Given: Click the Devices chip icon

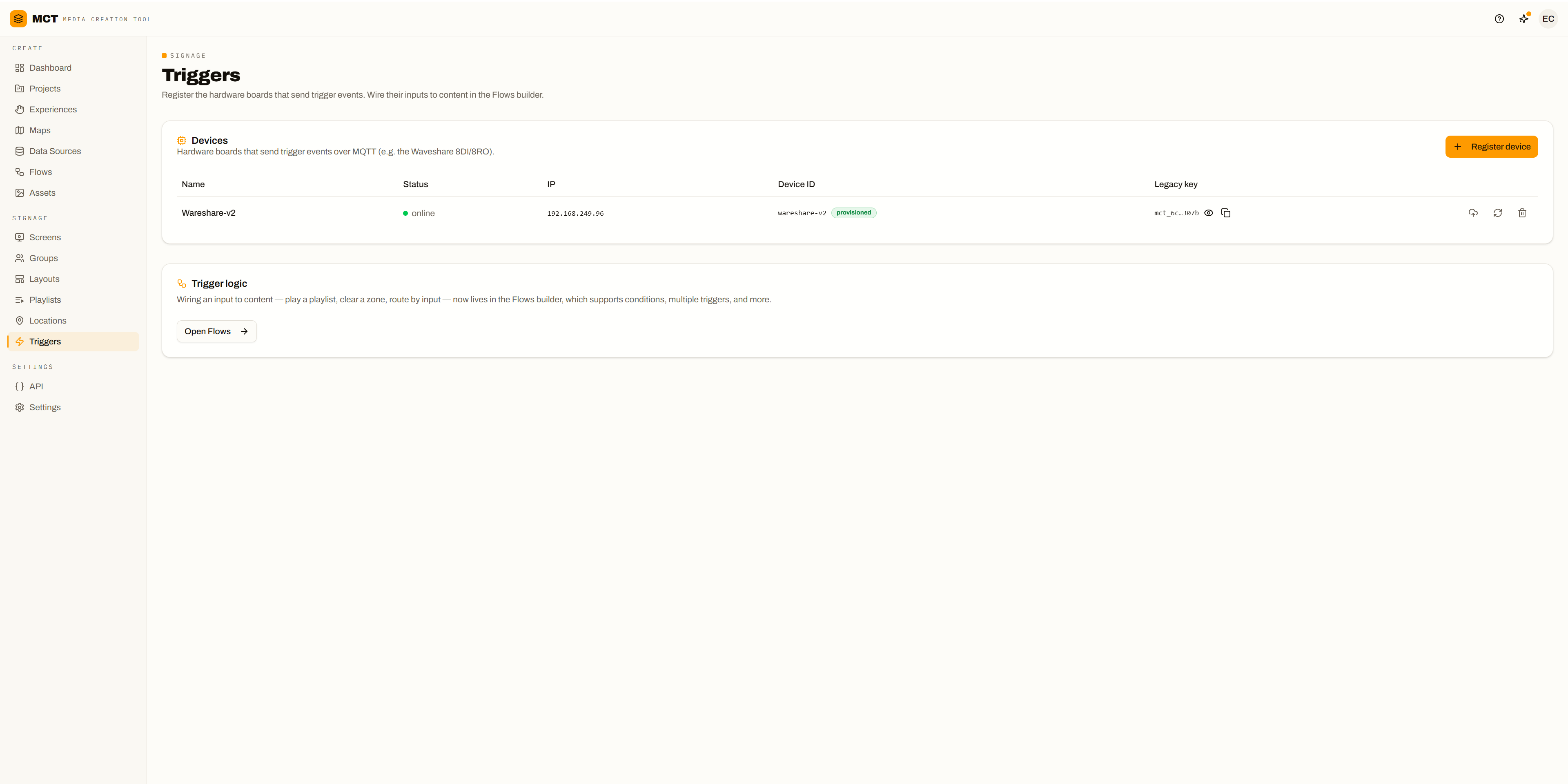Looking at the screenshot, I should [x=181, y=140].
